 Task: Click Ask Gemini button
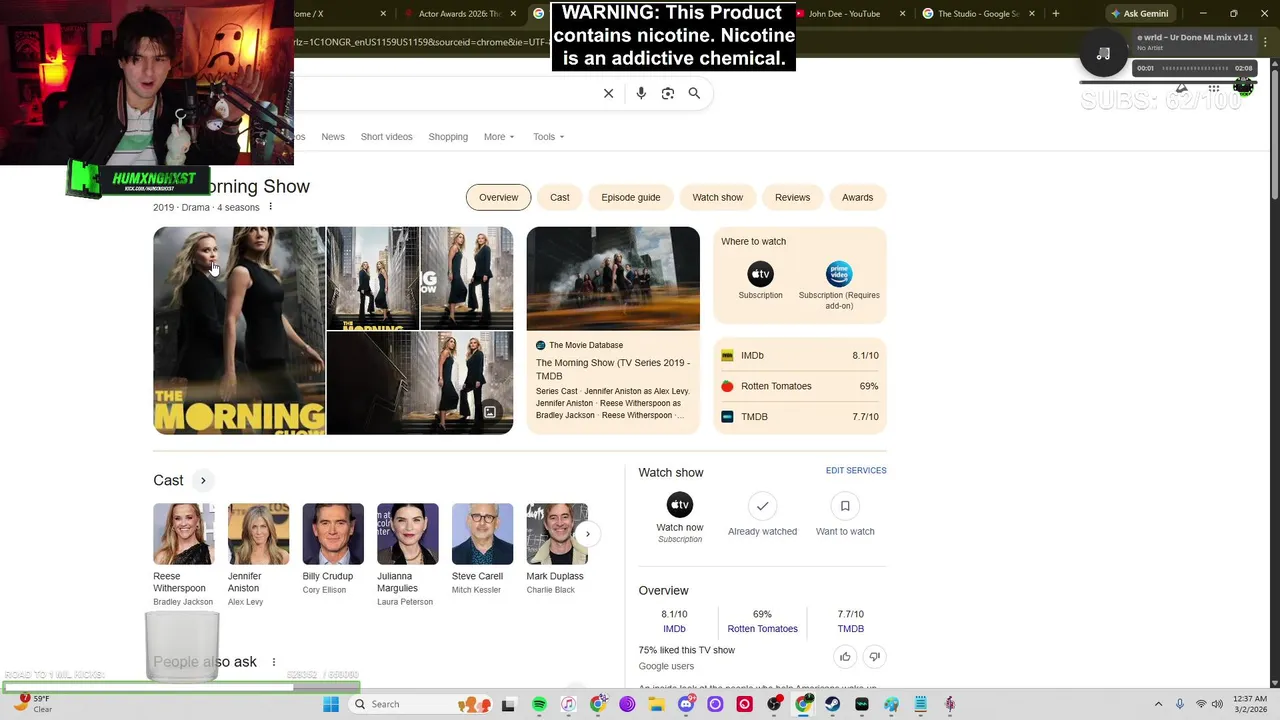pos(1139,14)
